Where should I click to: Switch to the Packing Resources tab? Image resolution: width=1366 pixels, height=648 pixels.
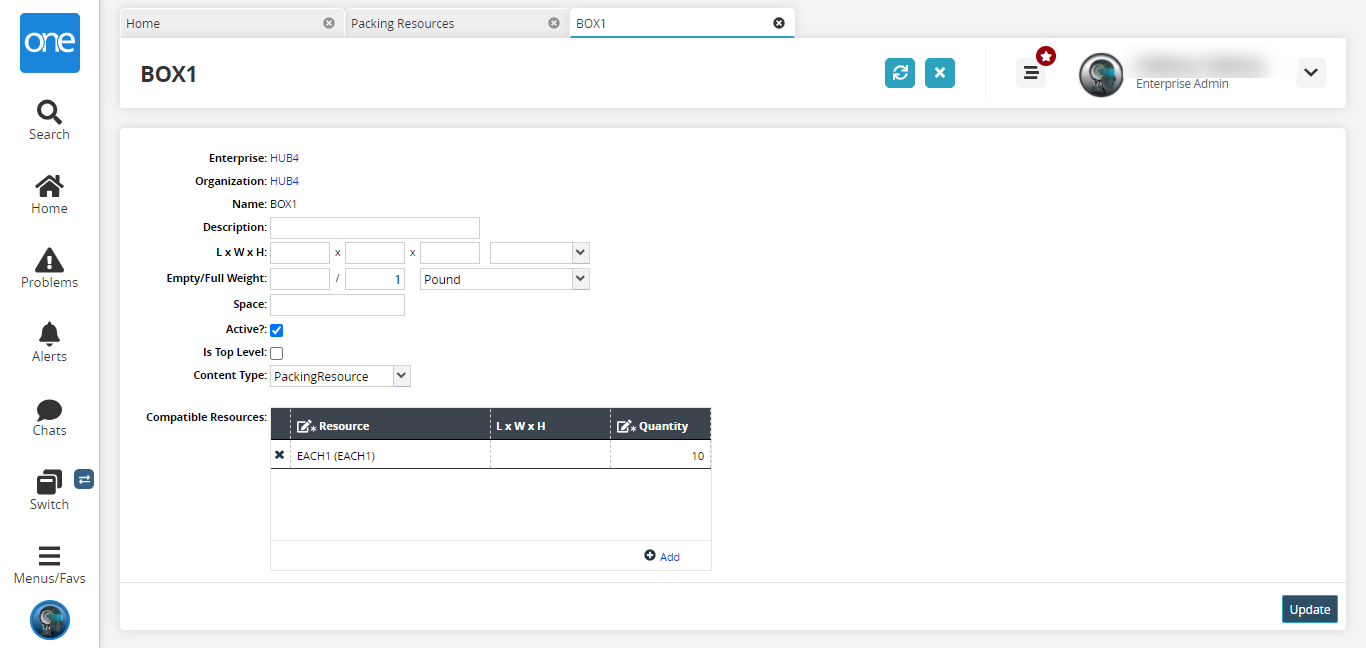456,23
